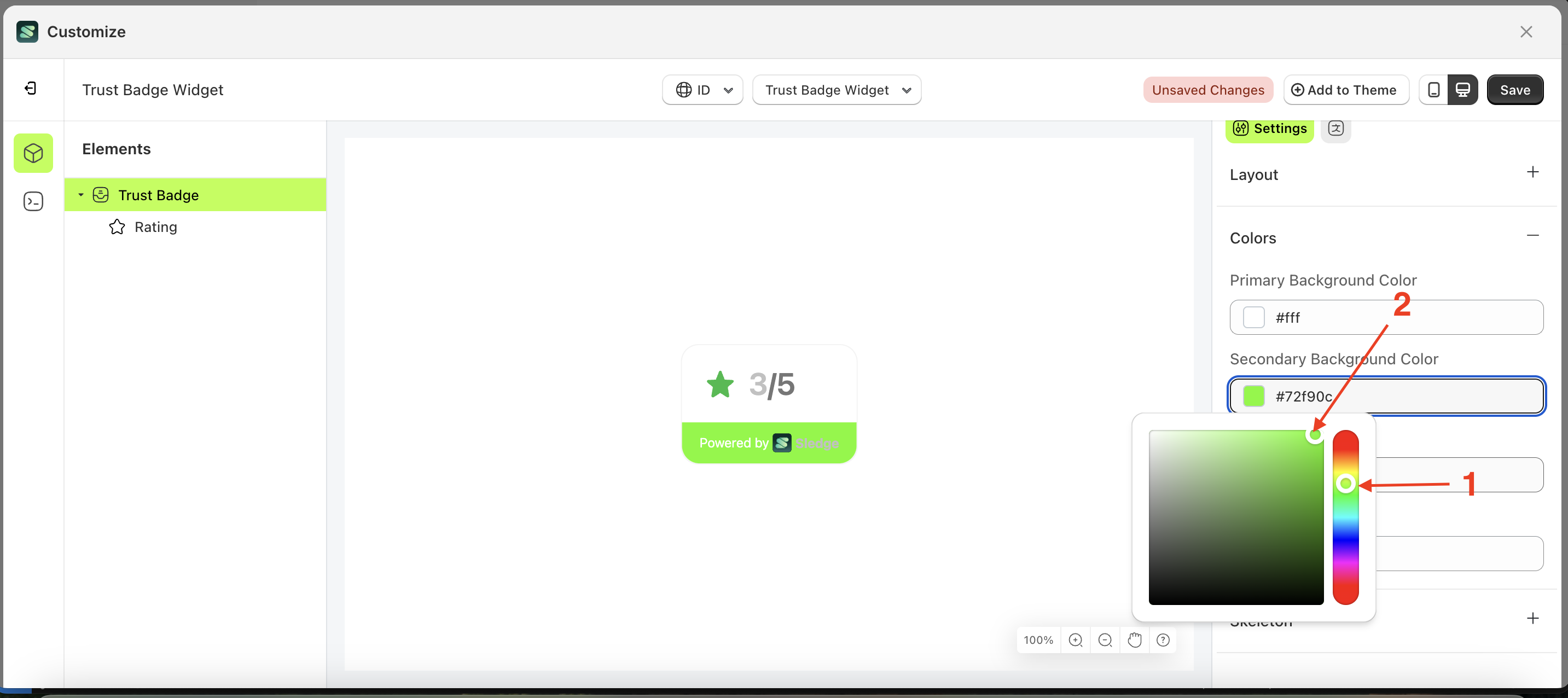
Task: Activate the hand pan tool
Action: coord(1135,639)
